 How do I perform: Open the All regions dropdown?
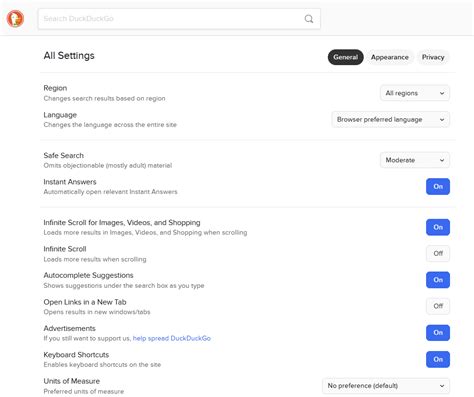[x=415, y=93]
